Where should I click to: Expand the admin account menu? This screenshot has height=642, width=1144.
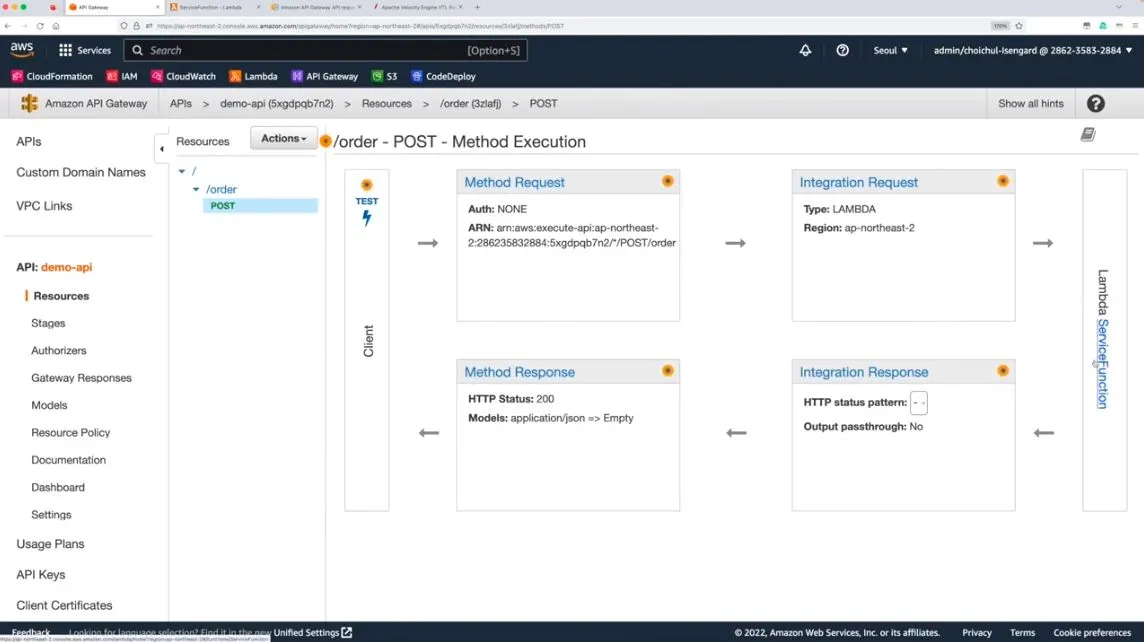tap(1033, 50)
